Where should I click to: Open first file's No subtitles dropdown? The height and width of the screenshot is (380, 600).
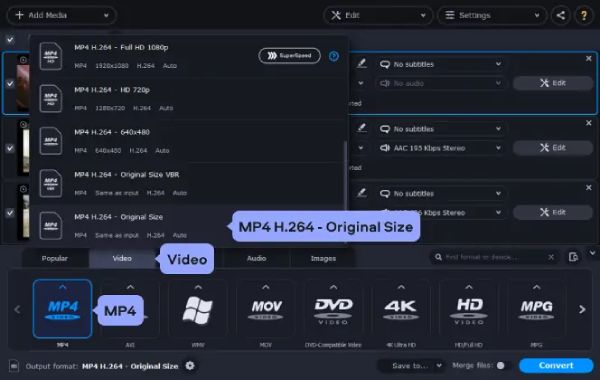[440, 64]
